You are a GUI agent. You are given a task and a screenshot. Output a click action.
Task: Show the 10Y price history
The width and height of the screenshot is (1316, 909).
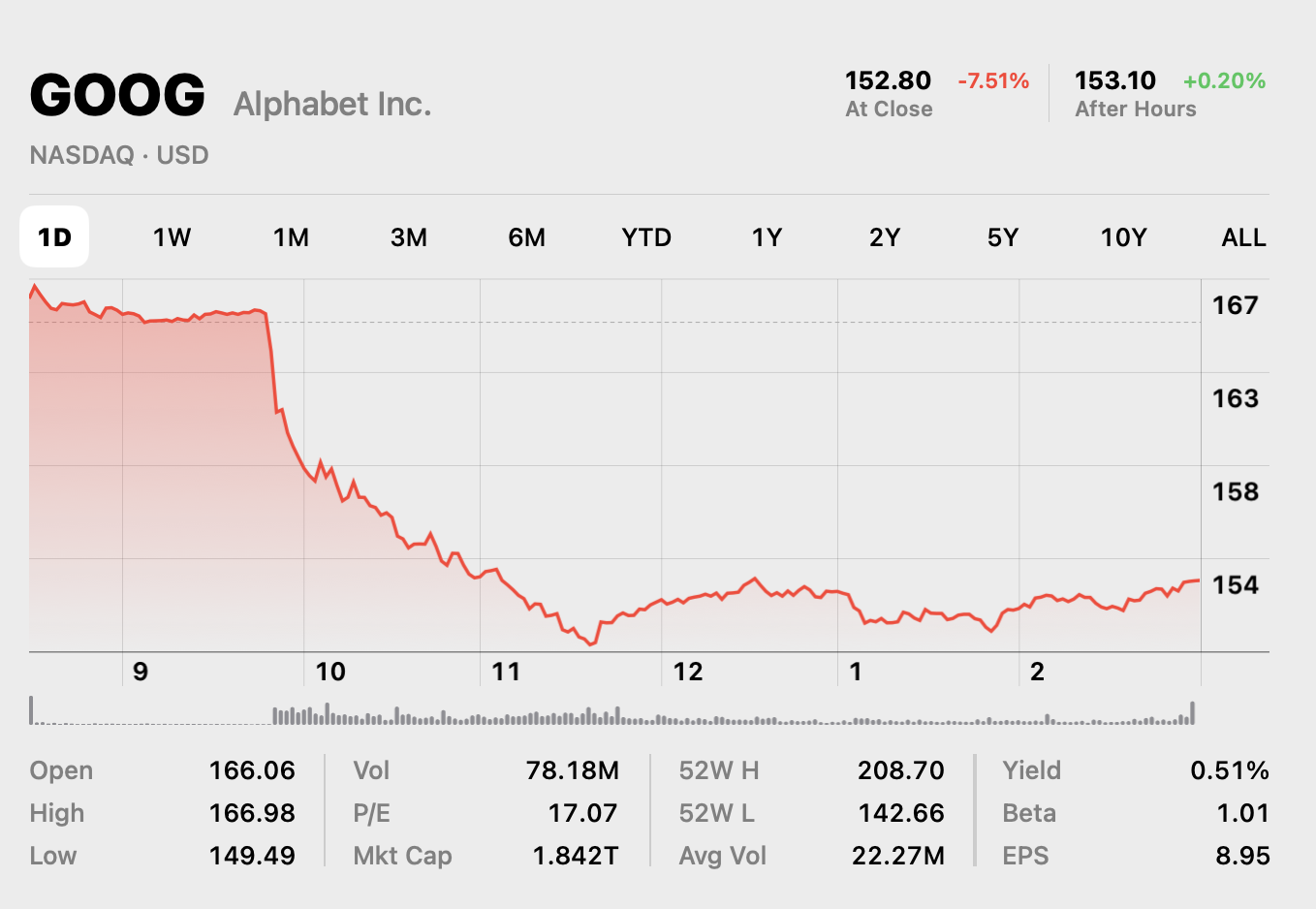pyautogui.click(x=1123, y=237)
